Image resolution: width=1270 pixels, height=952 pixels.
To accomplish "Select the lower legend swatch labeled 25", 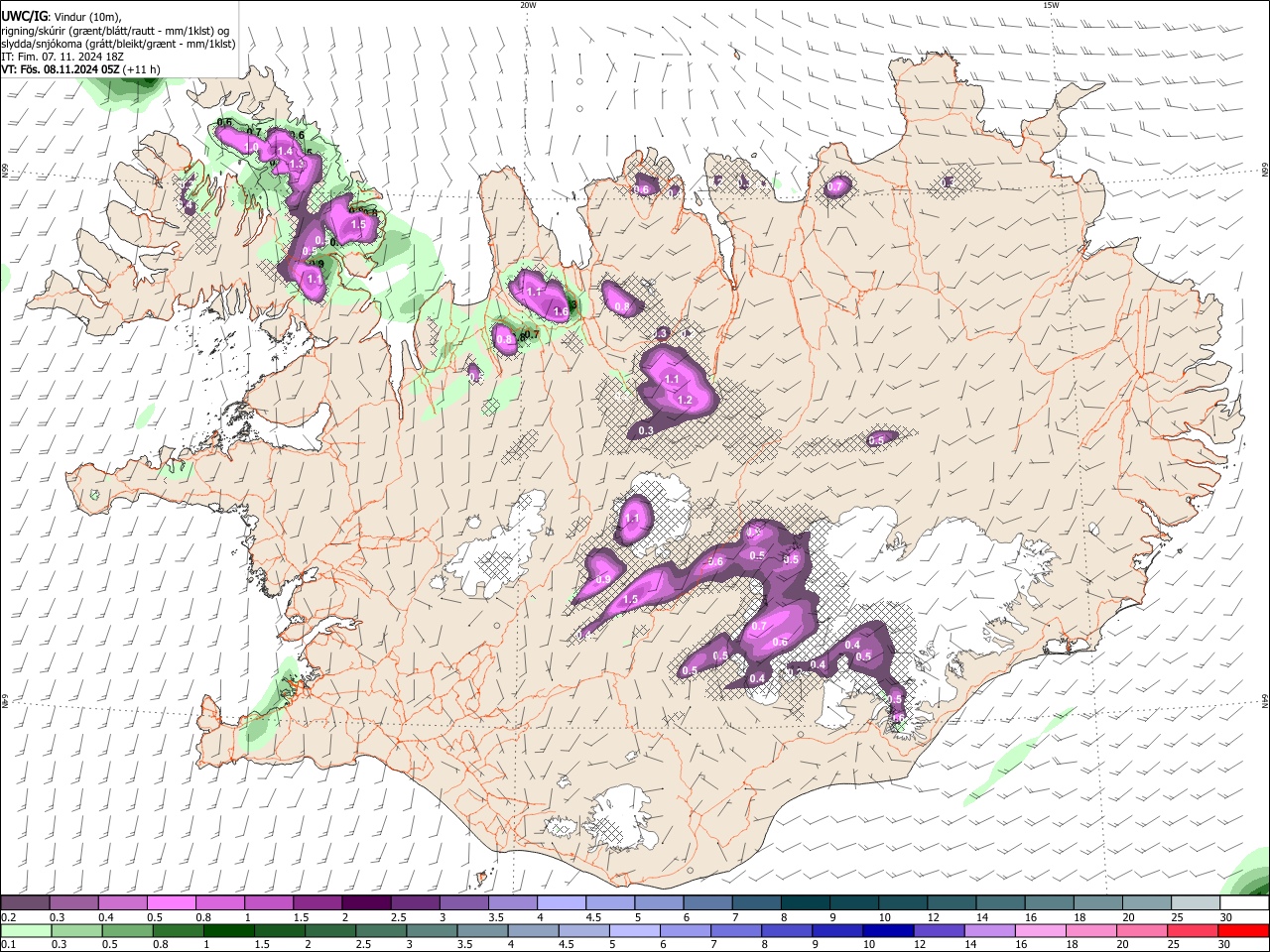I will pos(1194,930).
